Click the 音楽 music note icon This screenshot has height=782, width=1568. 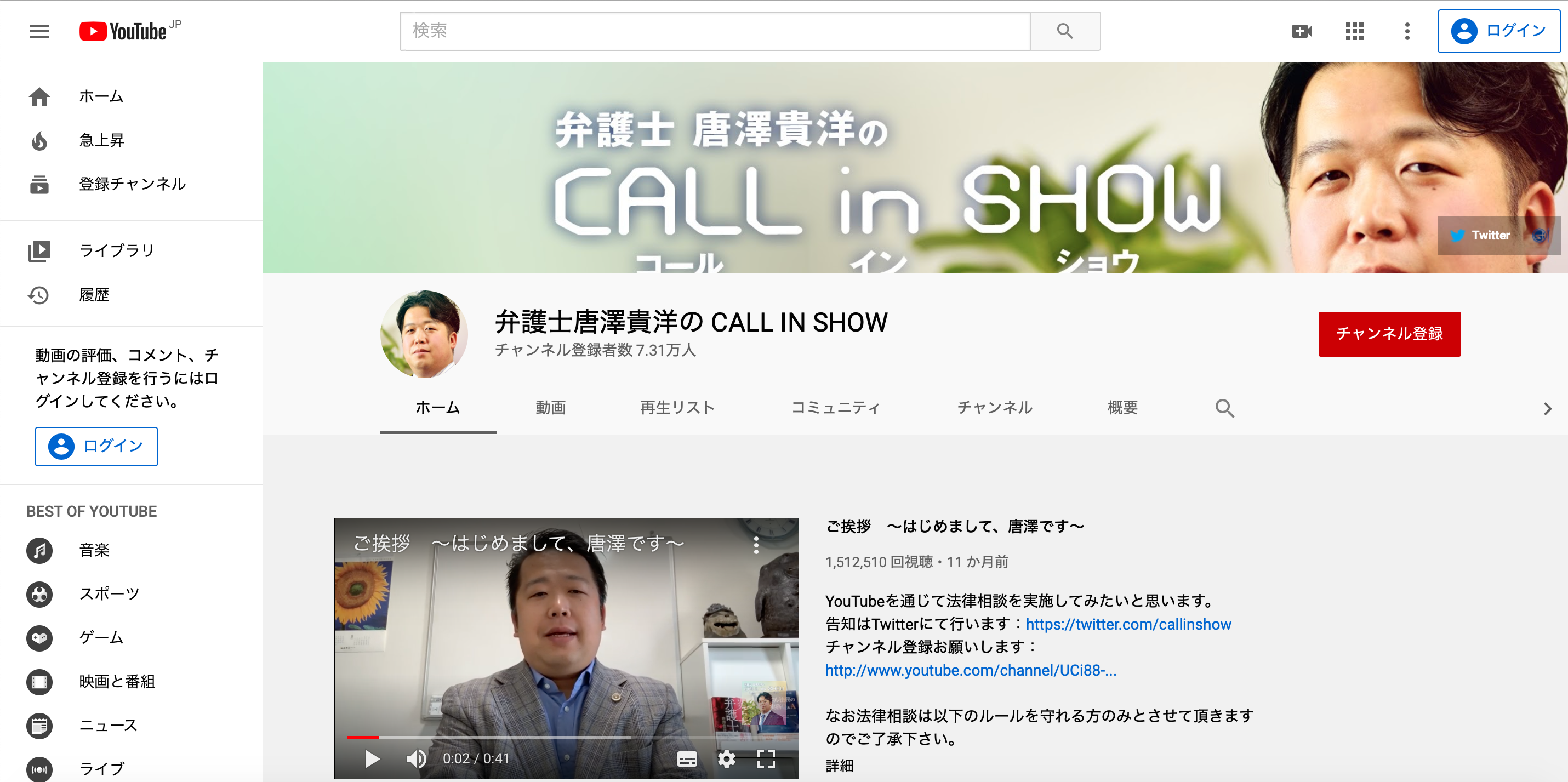tap(39, 551)
